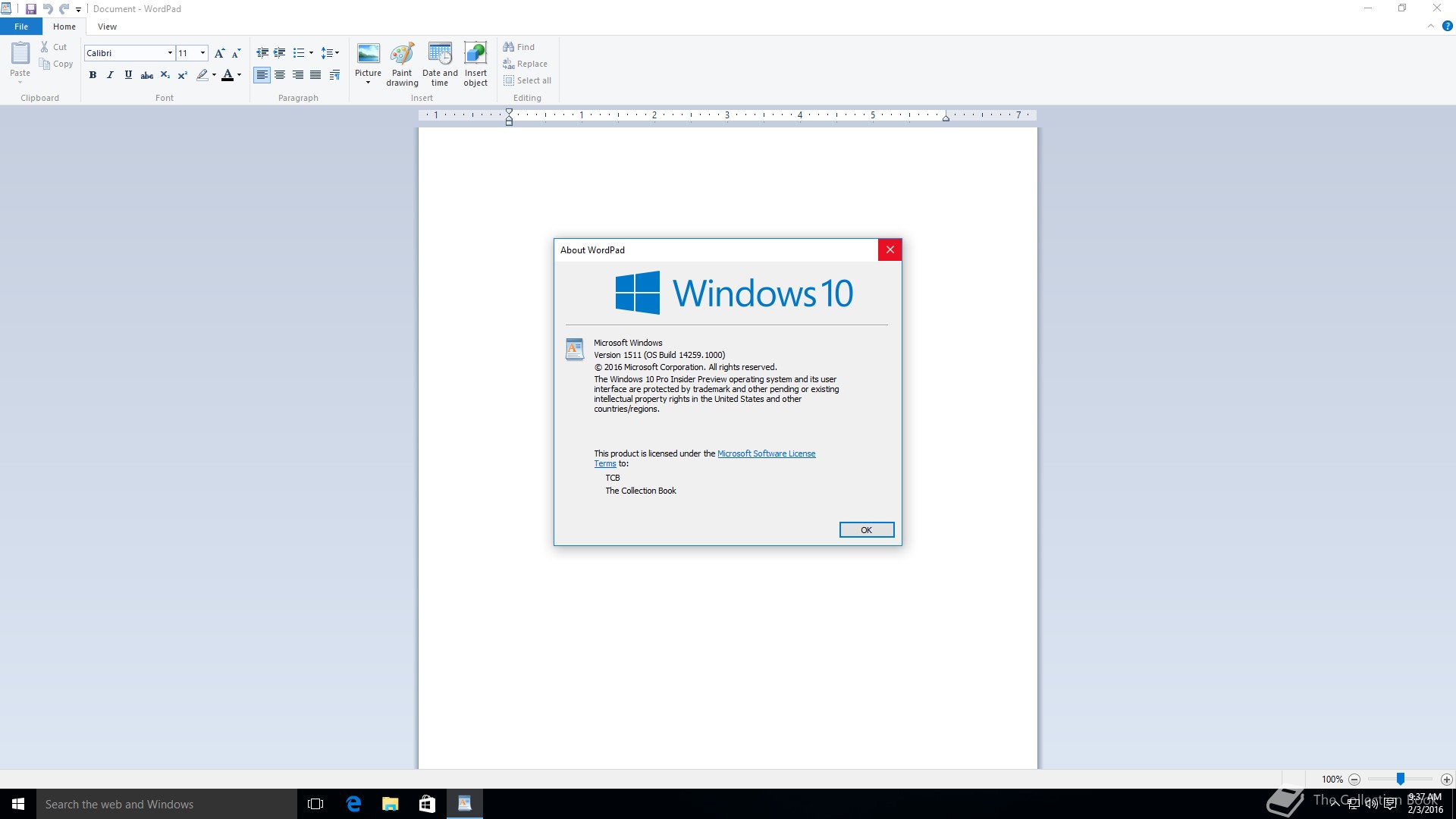This screenshot has width=1456, height=819.
Task: Toggle Superscript formatting
Action: tap(182, 75)
